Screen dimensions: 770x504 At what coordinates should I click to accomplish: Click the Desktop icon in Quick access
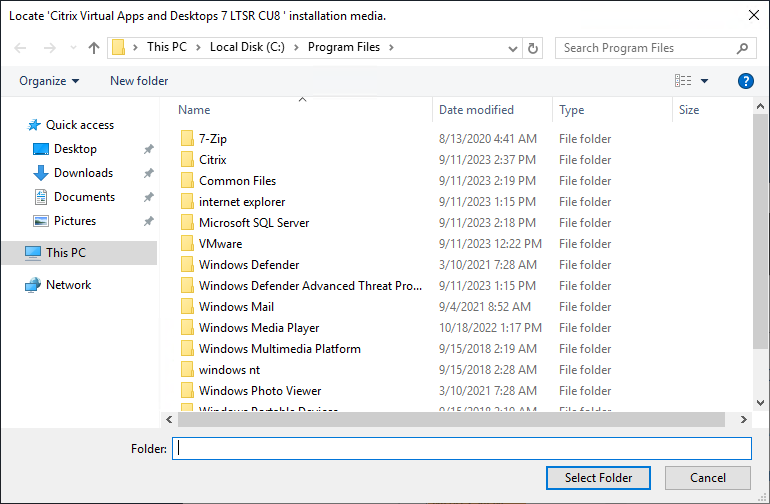pyautogui.click(x=41, y=149)
